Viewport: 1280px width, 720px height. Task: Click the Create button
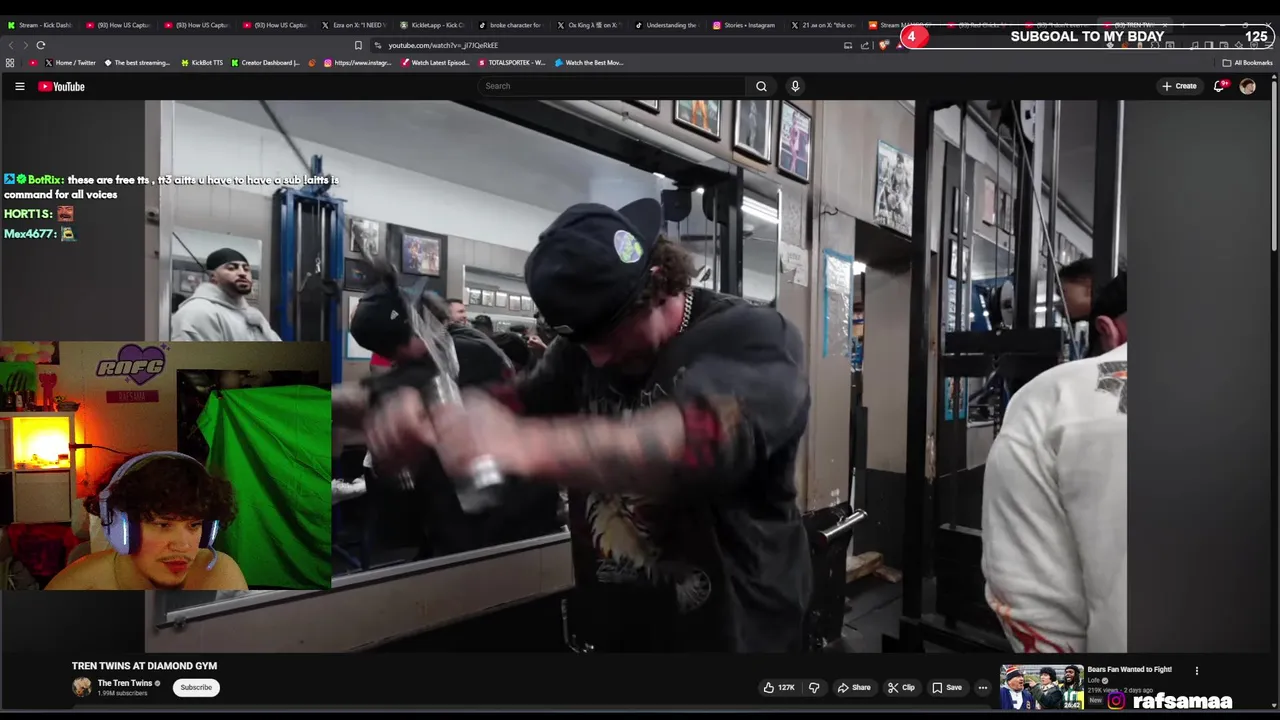tap(1180, 86)
